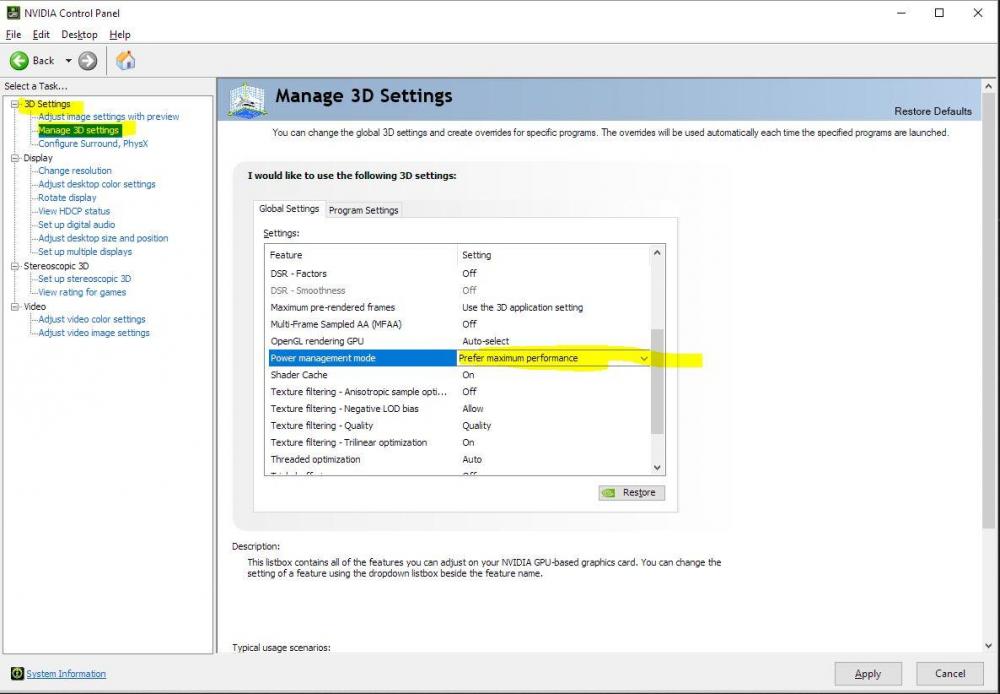Select the DSR - Factors row
Screen dimensions: 1000x694
[x=458, y=274]
